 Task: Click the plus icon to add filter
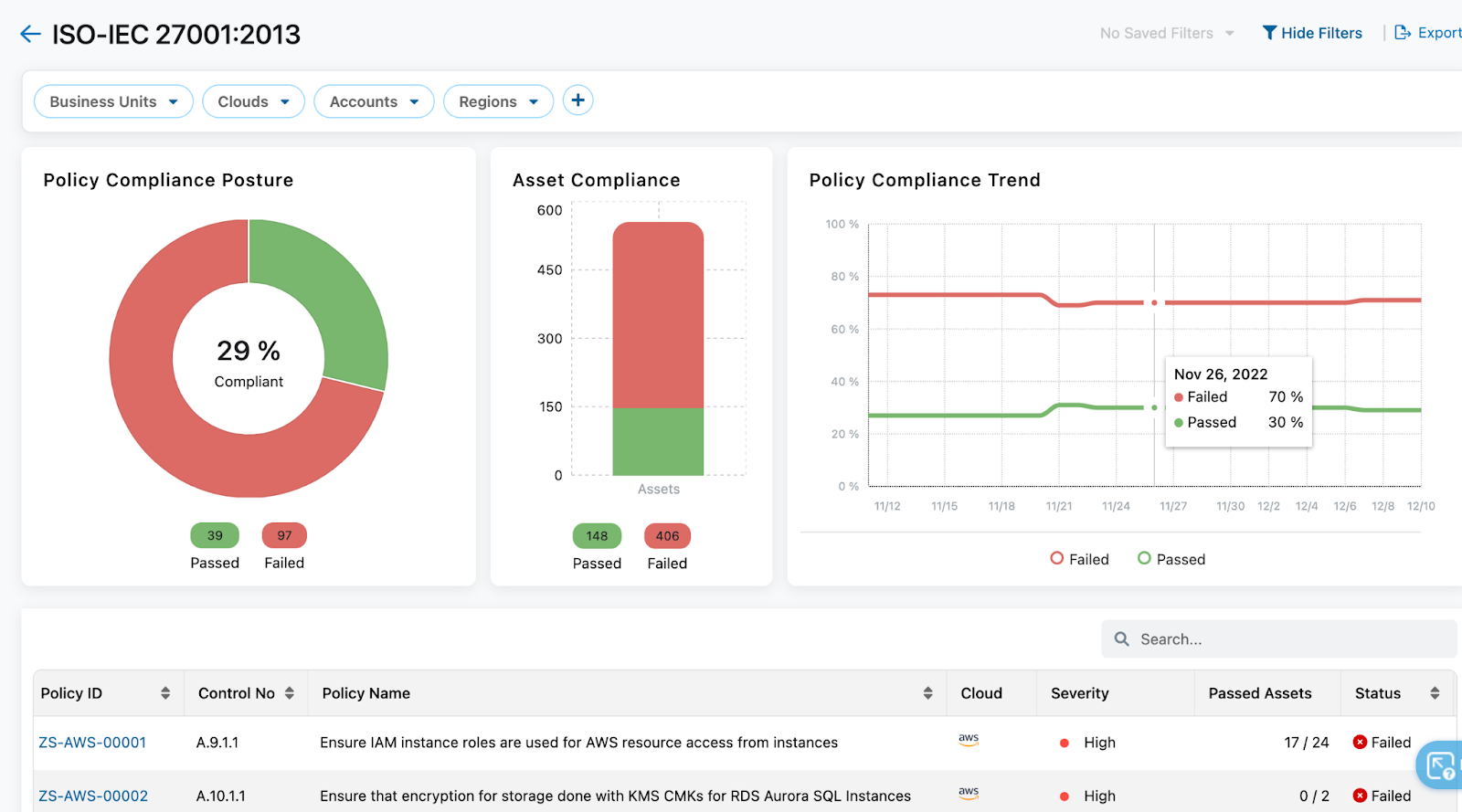click(577, 100)
